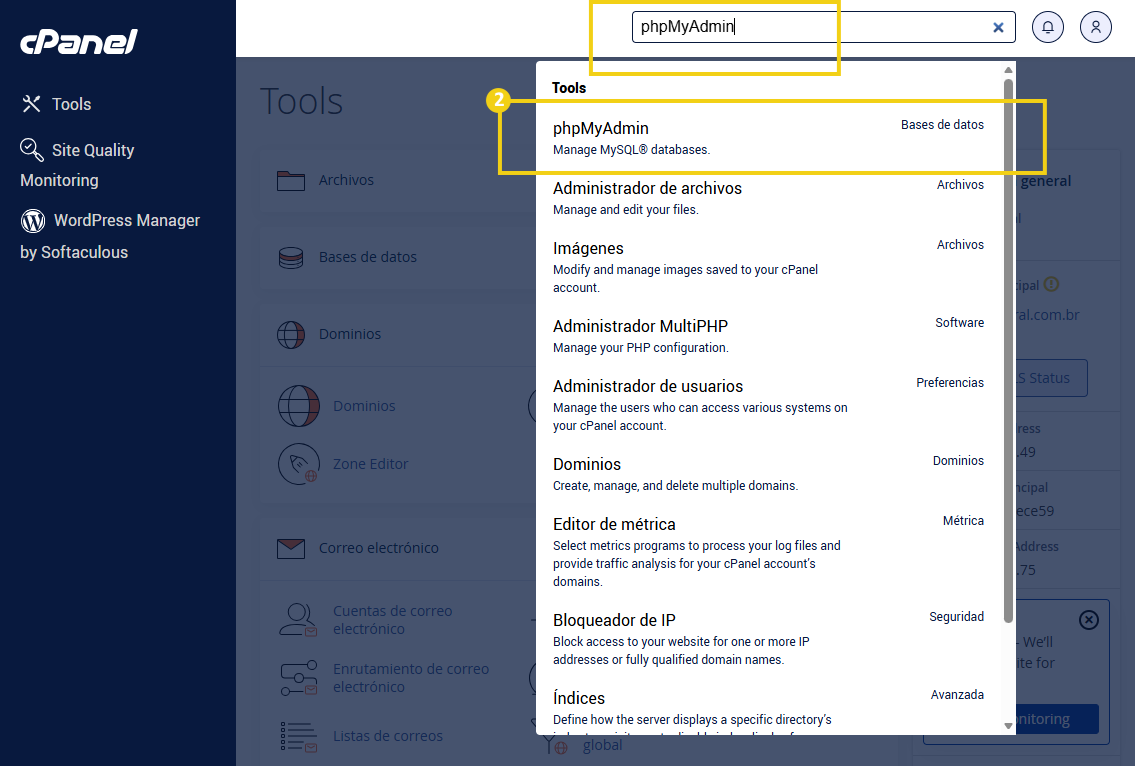Screen dimensions: 1135x766
Task: Select Tools in the sidebar
Action: [70, 104]
